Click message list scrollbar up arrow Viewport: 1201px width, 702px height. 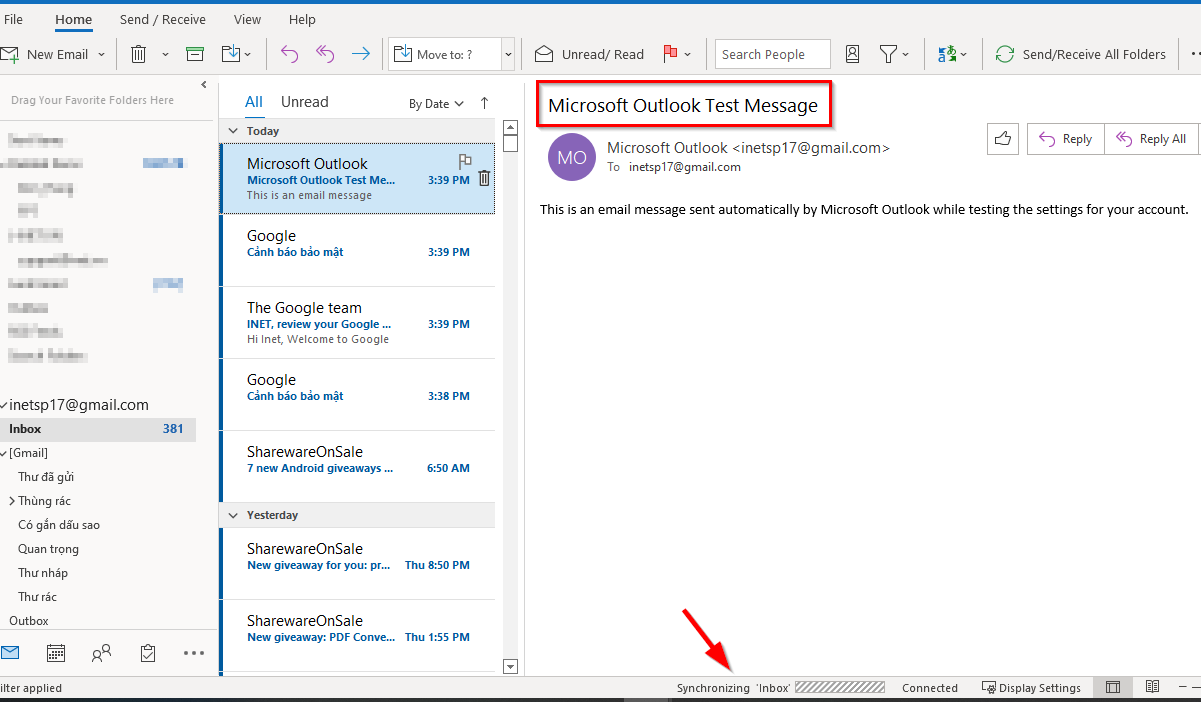tap(510, 128)
